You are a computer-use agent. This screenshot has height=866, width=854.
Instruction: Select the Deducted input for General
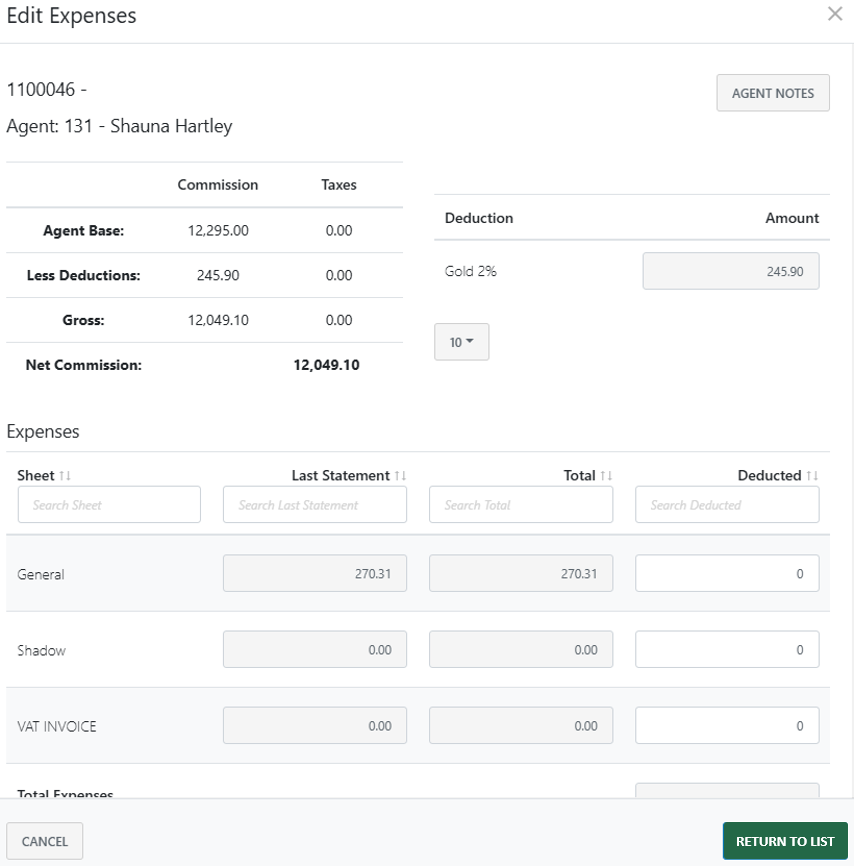726,573
